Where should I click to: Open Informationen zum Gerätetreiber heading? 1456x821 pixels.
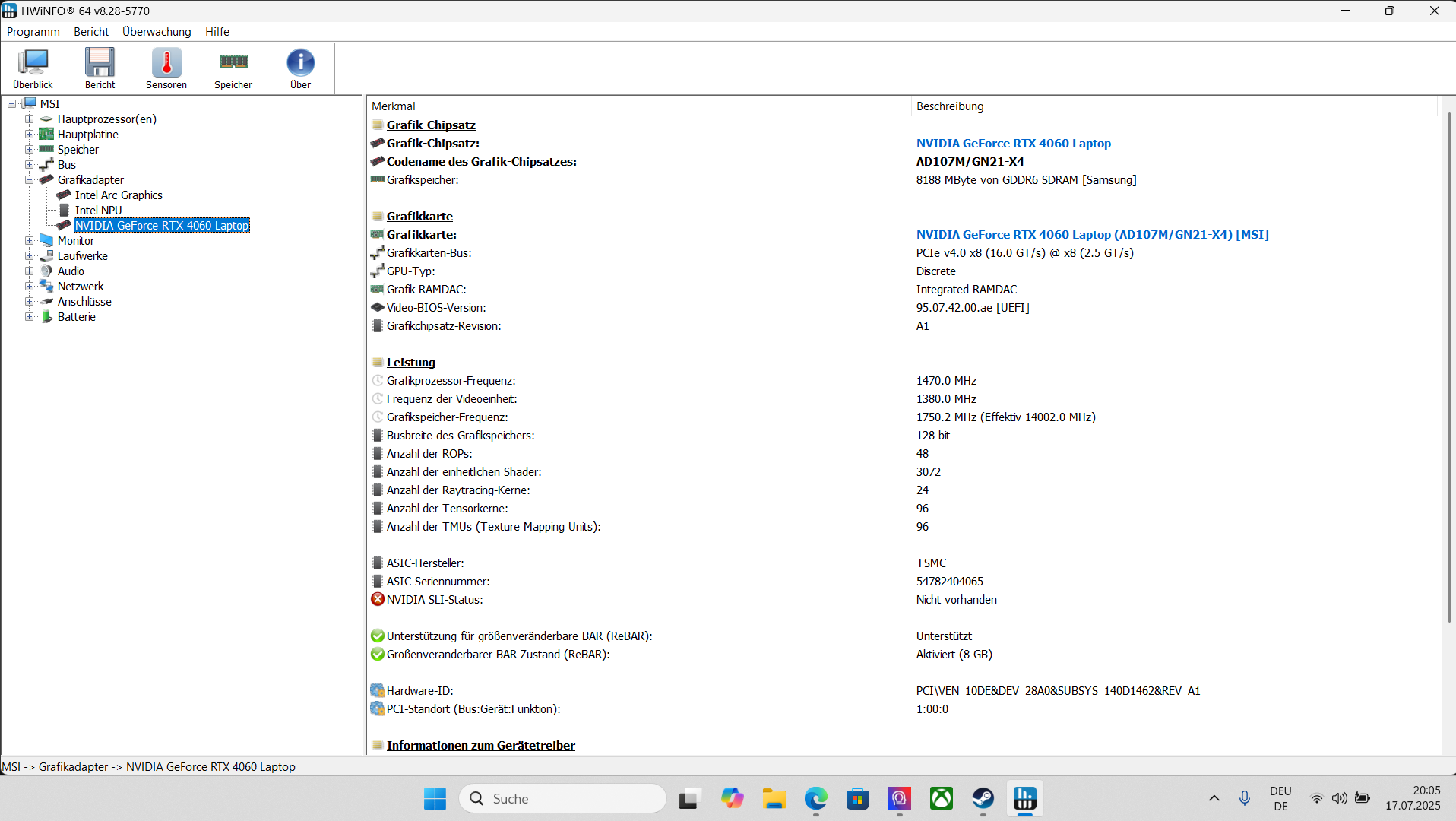point(481,746)
